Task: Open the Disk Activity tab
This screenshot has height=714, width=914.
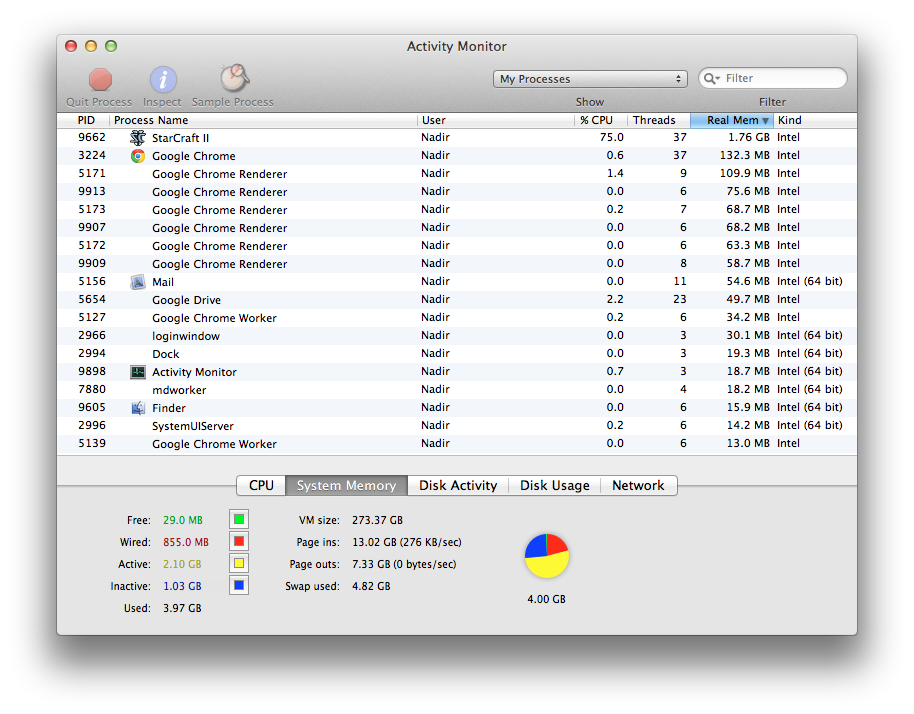Action: (x=458, y=486)
